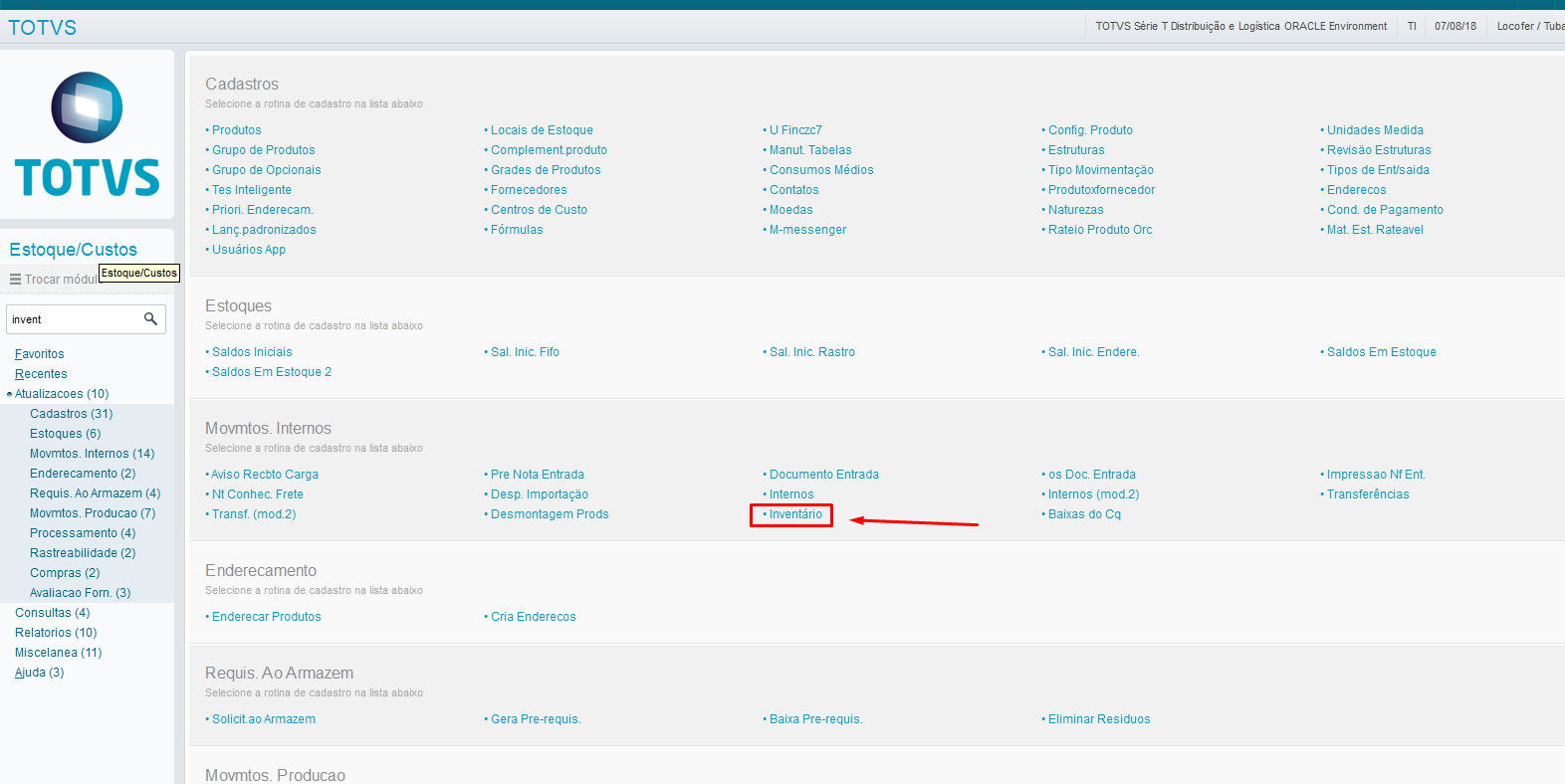This screenshot has width=1565, height=784.
Task: Open Centros de Custo link
Action: [x=539, y=210]
